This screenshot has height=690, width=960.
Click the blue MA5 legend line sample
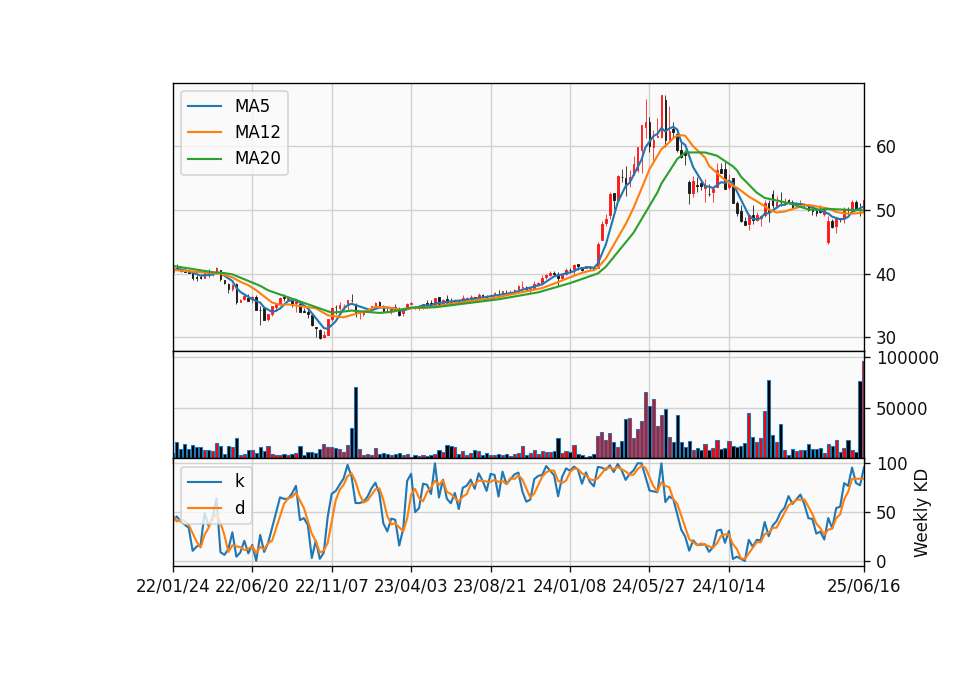pos(204,107)
